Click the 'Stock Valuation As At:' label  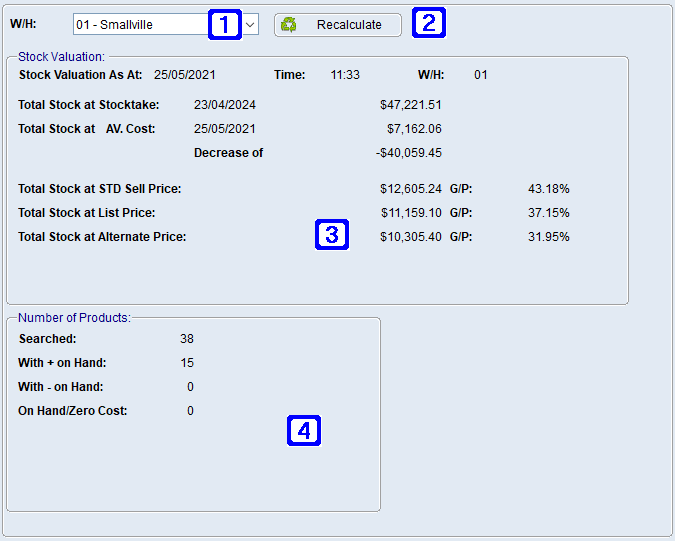point(81,75)
